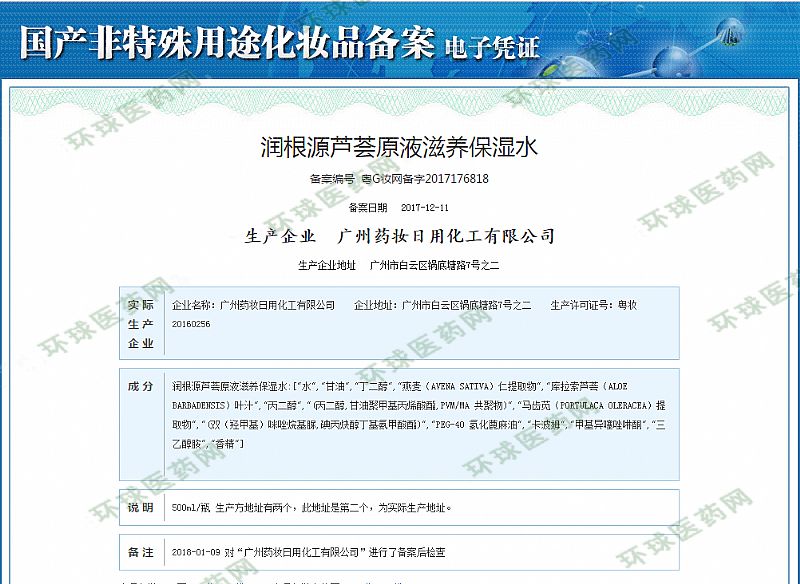The image size is (800, 584).
Task: Click the 备注 section label
Action: pos(140,552)
